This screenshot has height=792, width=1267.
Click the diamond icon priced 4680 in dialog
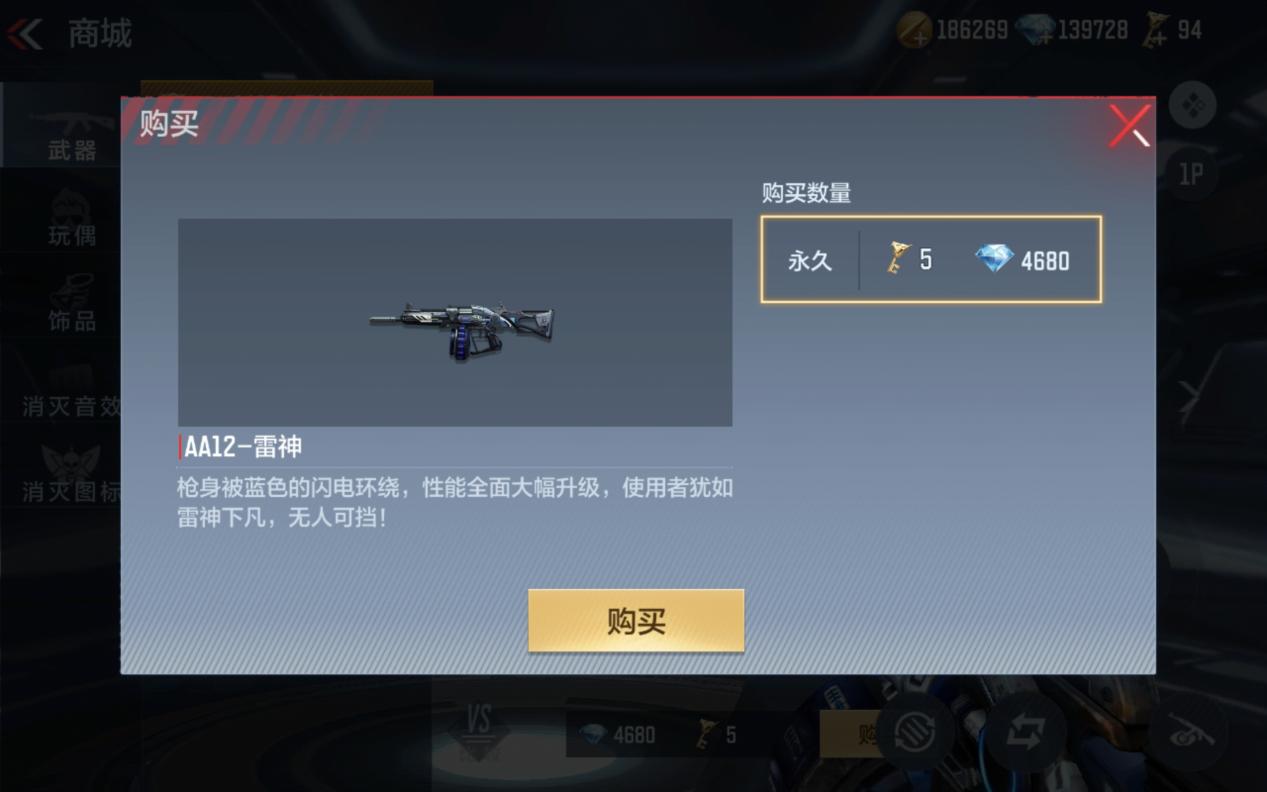coord(994,260)
